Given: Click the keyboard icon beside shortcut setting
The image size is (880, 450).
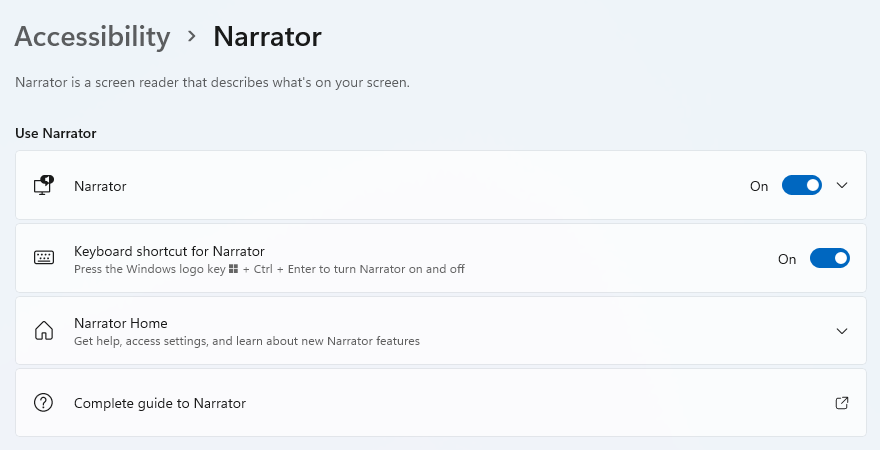Looking at the screenshot, I should coord(44,258).
